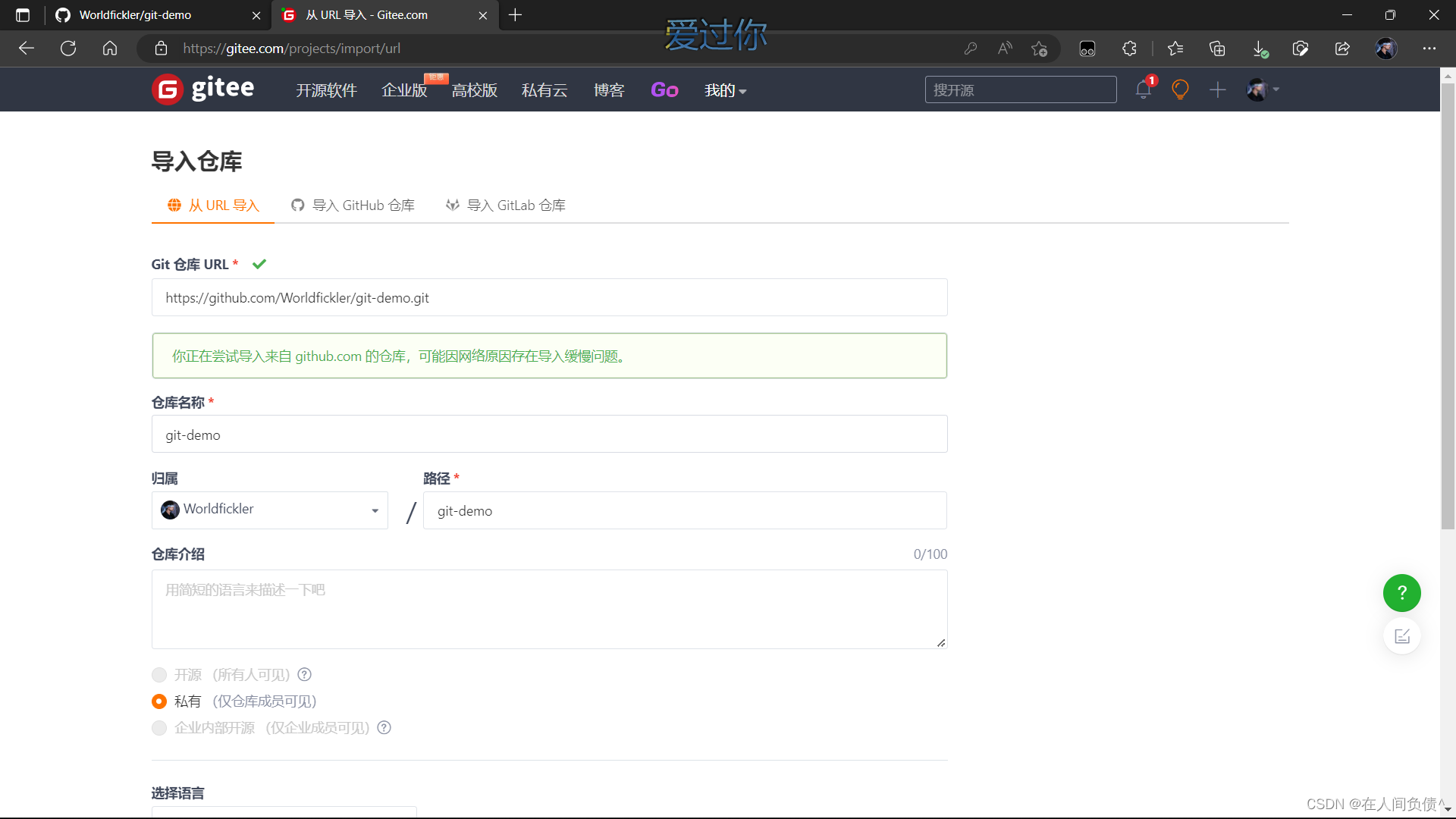Click the green help question button
Viewport: 1456px width, 819px height.
point(1401,593)
